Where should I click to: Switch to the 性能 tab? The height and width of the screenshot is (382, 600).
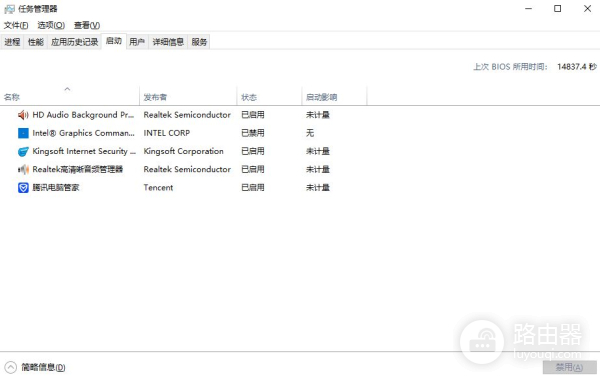point(36,42)
